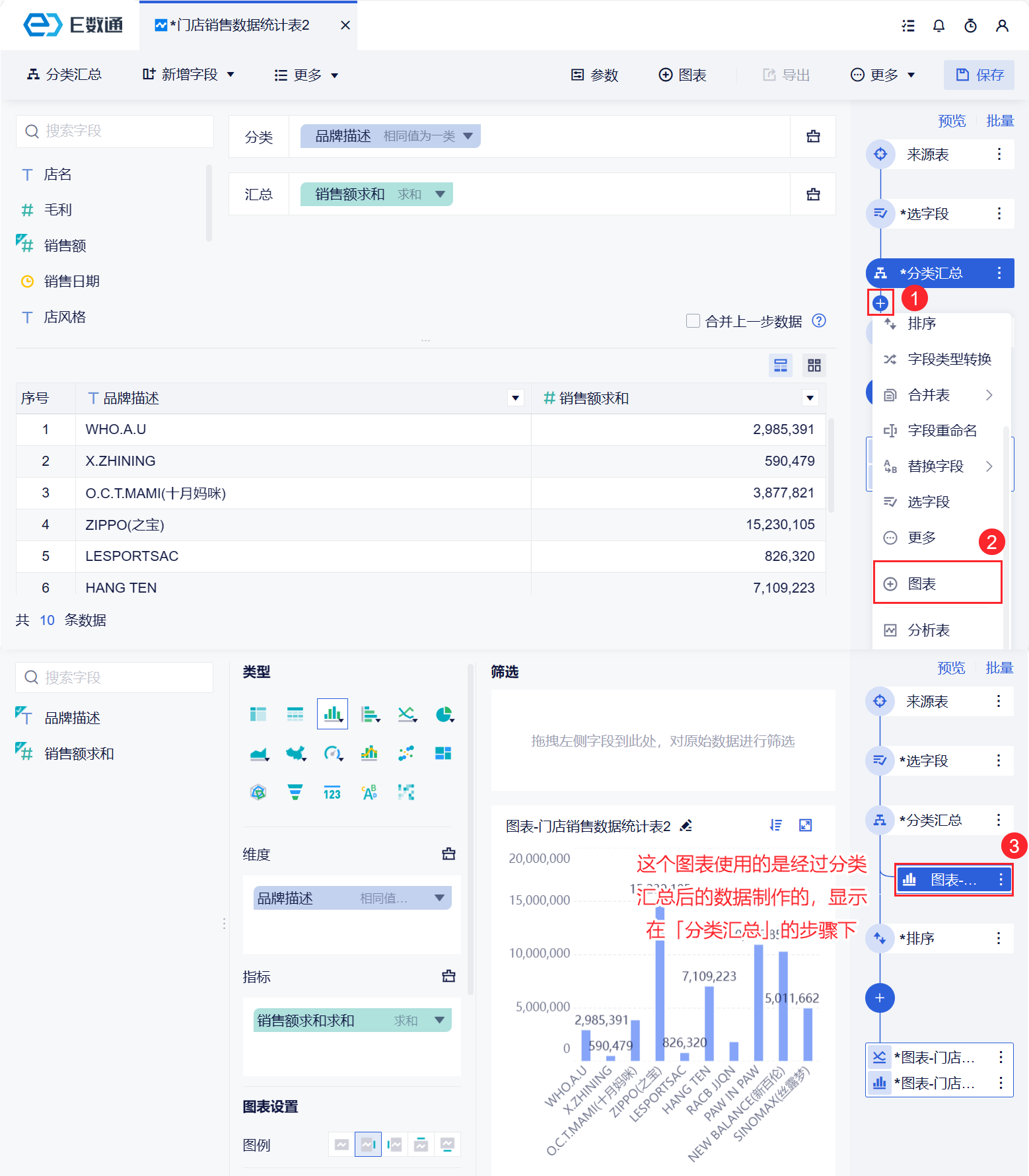Select the 123 indicator card type
Image resolution: width=1029 pixels, height=1176 pixels.
(x=332, y=793)
